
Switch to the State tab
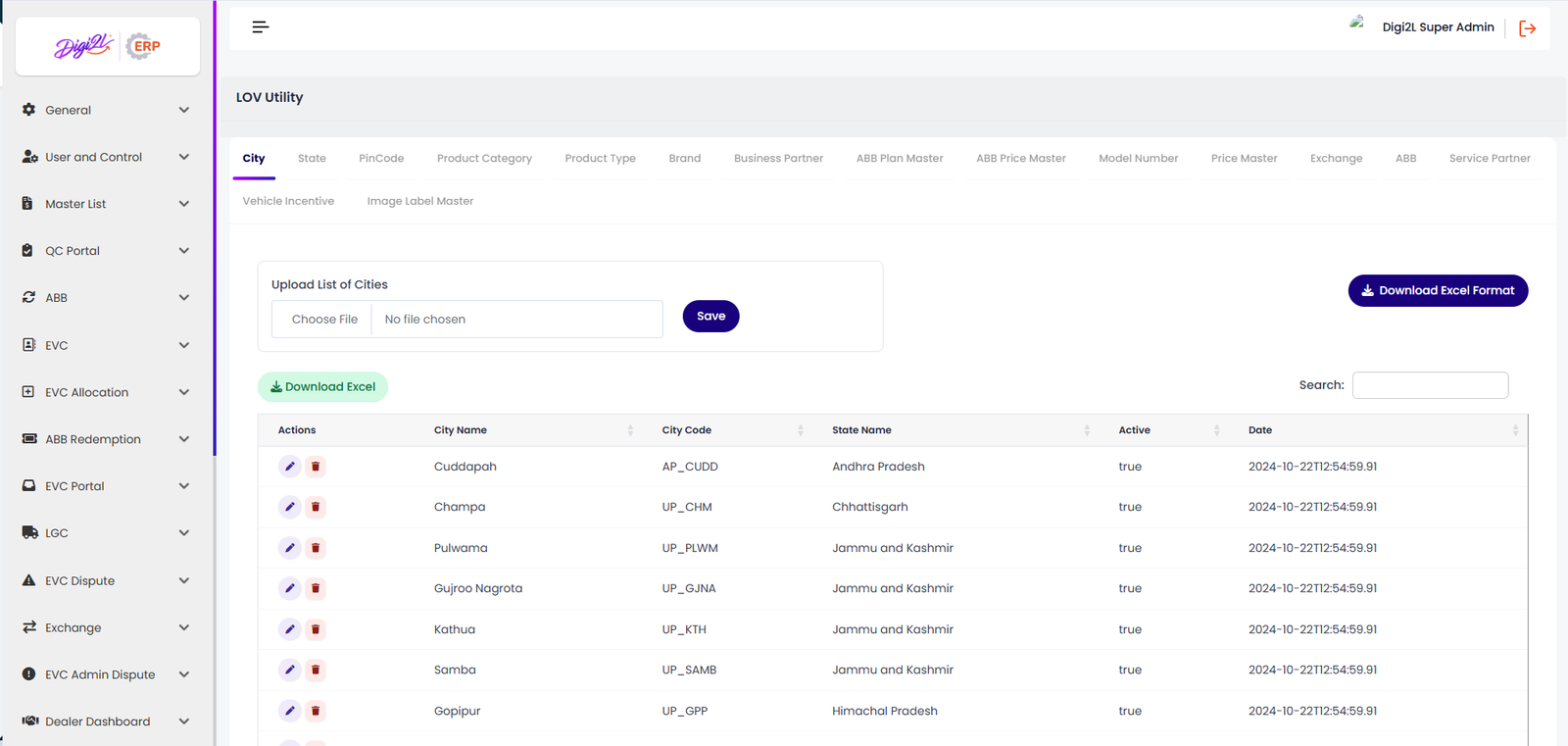pyautogui.click(x=312, y=158)
